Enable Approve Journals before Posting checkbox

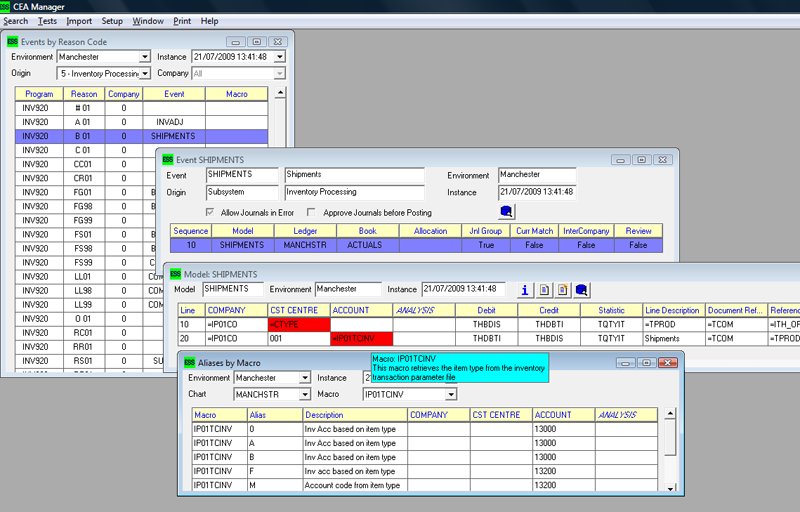[x=313, y=212]
